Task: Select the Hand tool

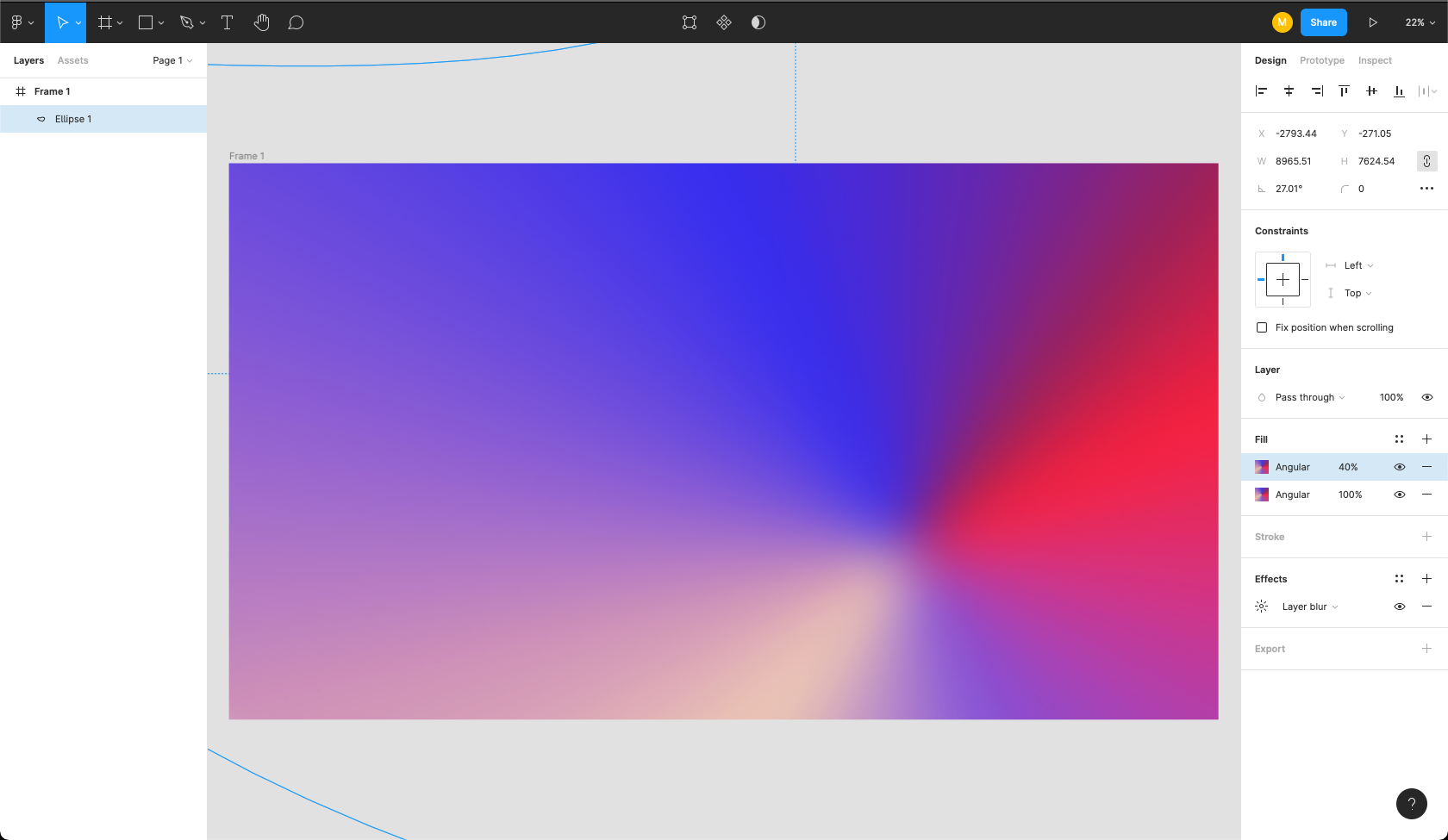Action: click(262, 22)
